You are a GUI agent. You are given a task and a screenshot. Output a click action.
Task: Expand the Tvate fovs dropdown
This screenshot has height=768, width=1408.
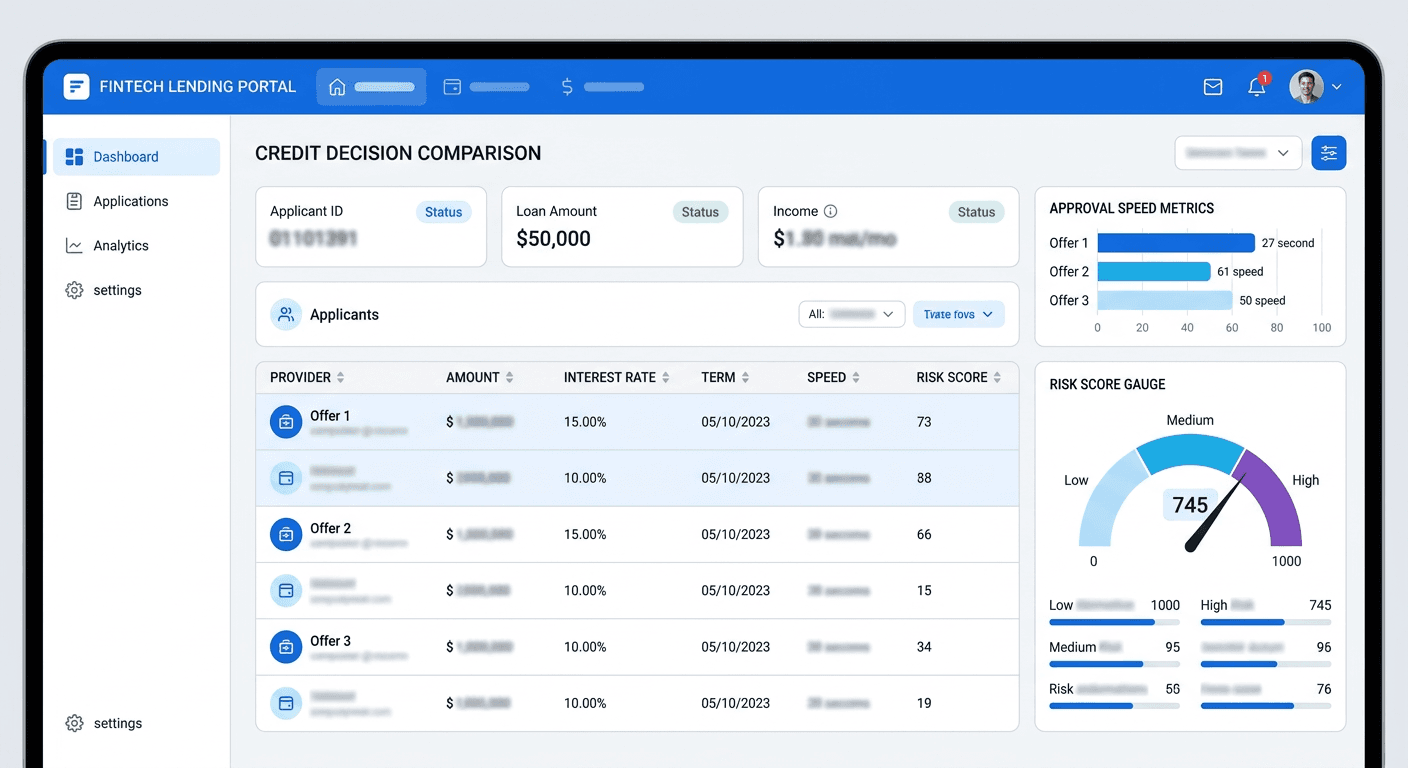tap(958, 314)
